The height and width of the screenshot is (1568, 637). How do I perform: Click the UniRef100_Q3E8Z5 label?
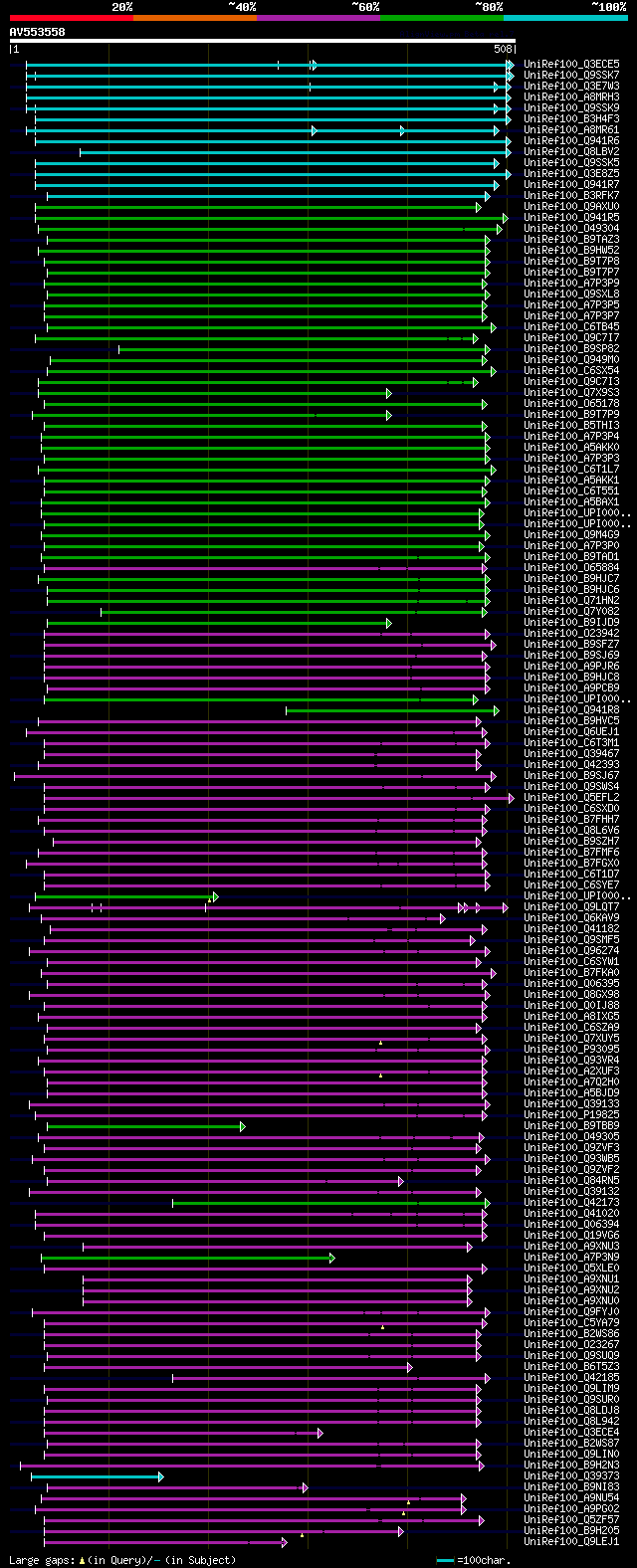(571, 174)
